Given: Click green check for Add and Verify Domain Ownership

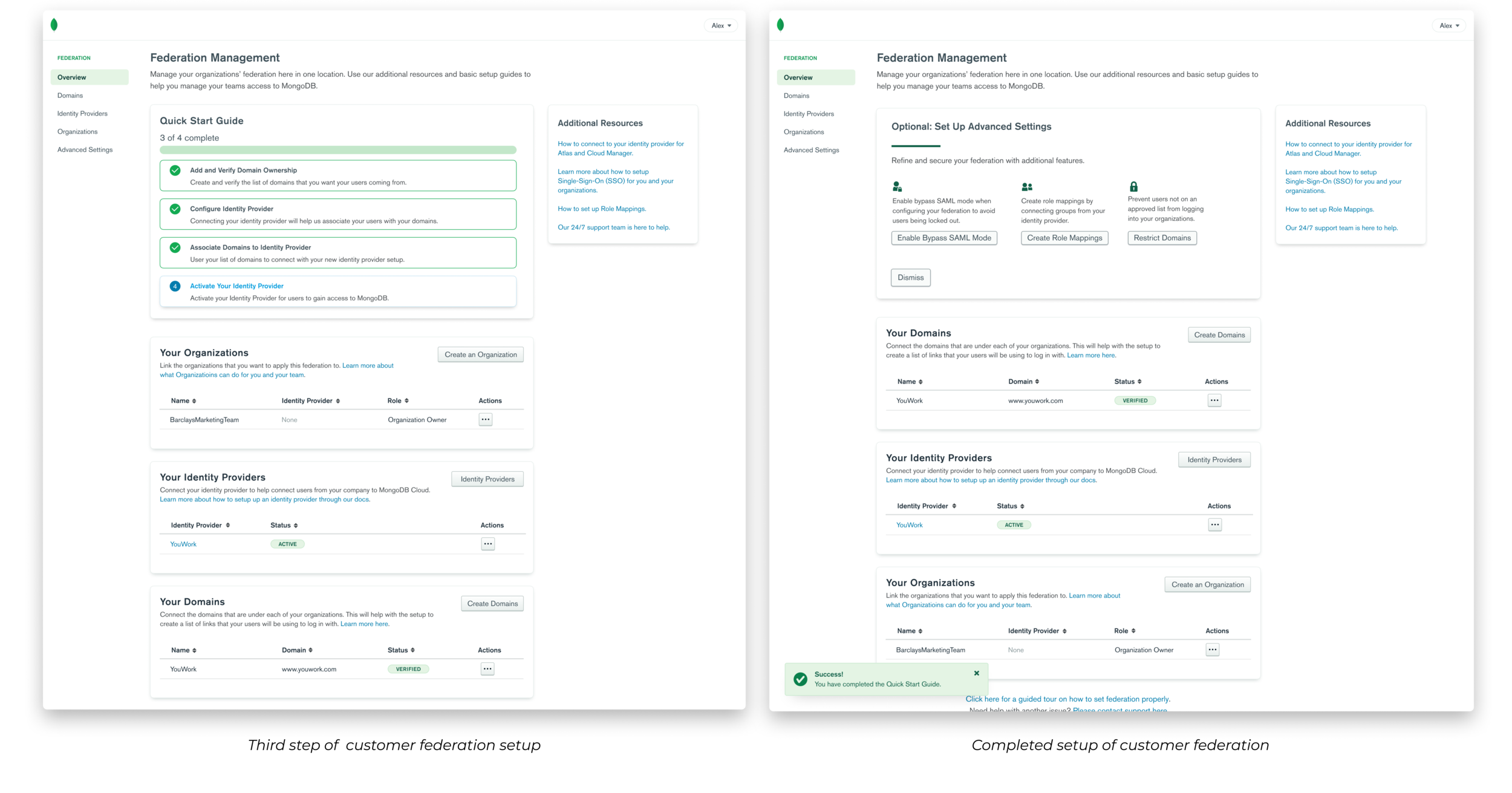Looking at the screenshot, I should [x=175, y=171].
